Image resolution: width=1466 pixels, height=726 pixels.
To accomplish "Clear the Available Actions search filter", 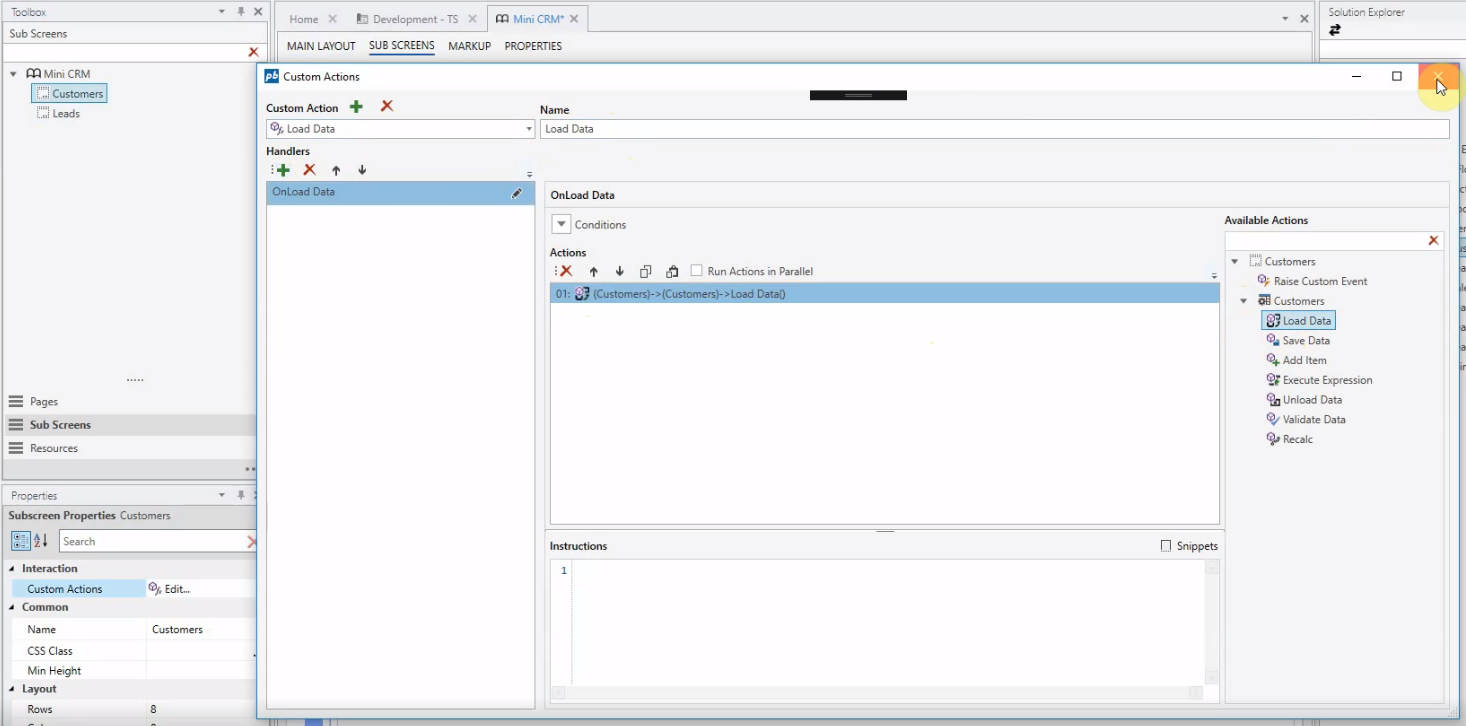I will click(1433, 241).
